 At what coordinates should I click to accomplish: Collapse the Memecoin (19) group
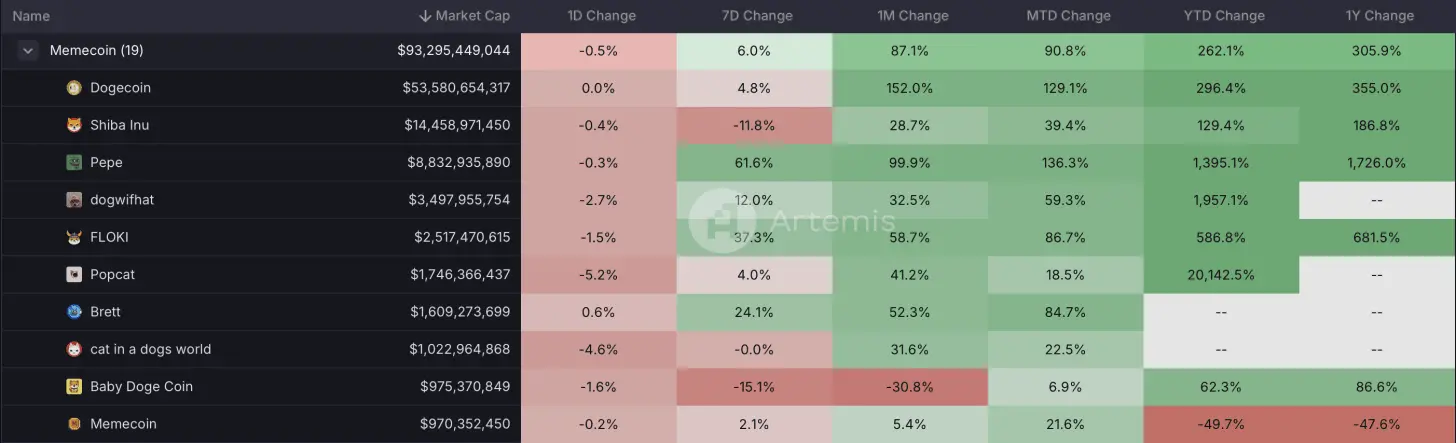tap(28, 51)
